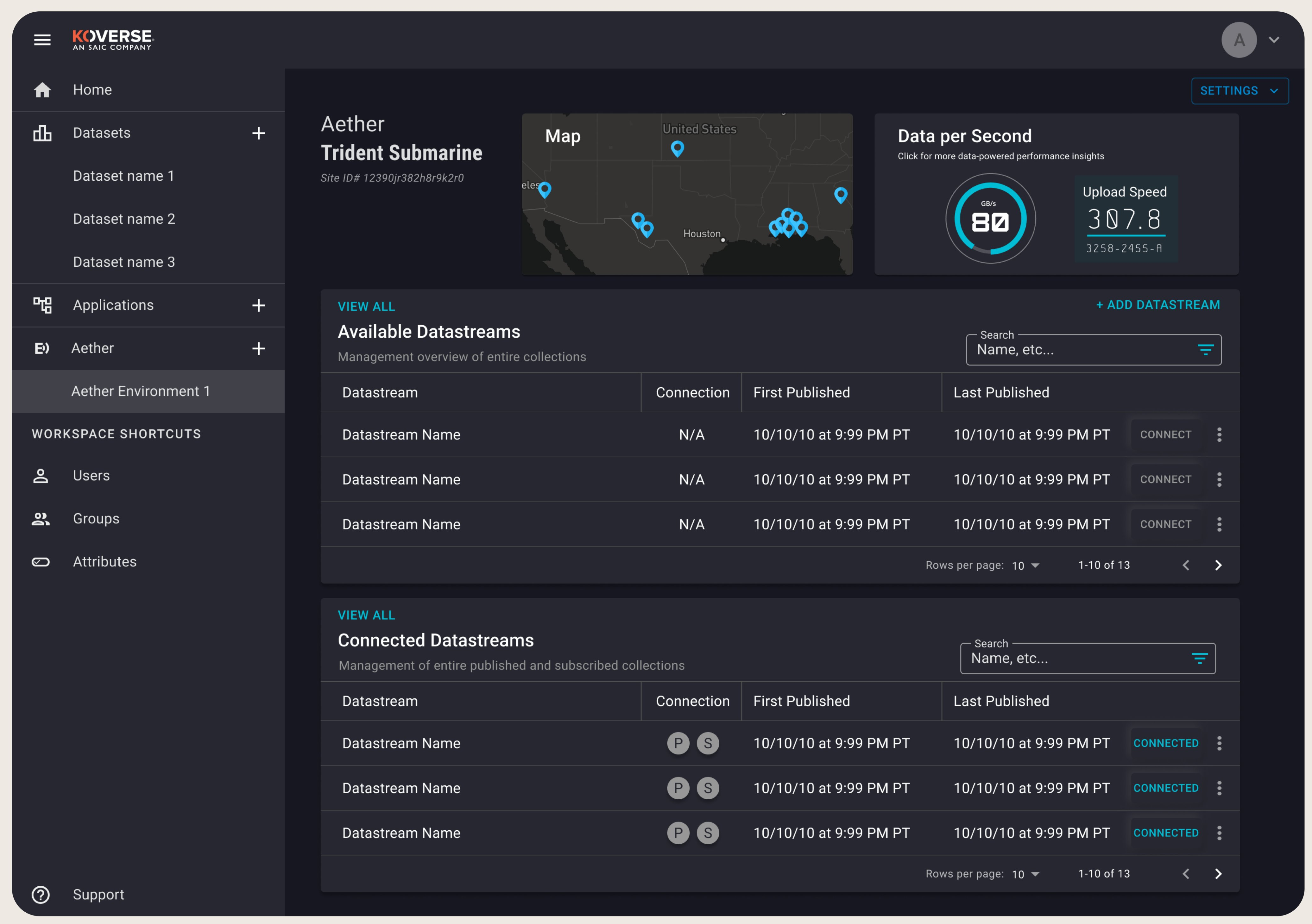Open the hamburger navigation menu
Screen dimensions: 1312x924
(42, 40)
